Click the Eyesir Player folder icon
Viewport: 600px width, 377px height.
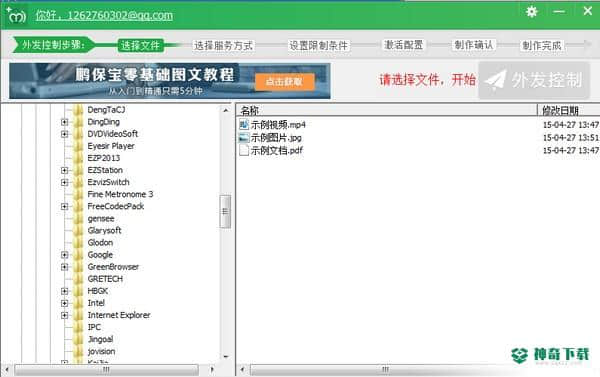coord(78,146)
